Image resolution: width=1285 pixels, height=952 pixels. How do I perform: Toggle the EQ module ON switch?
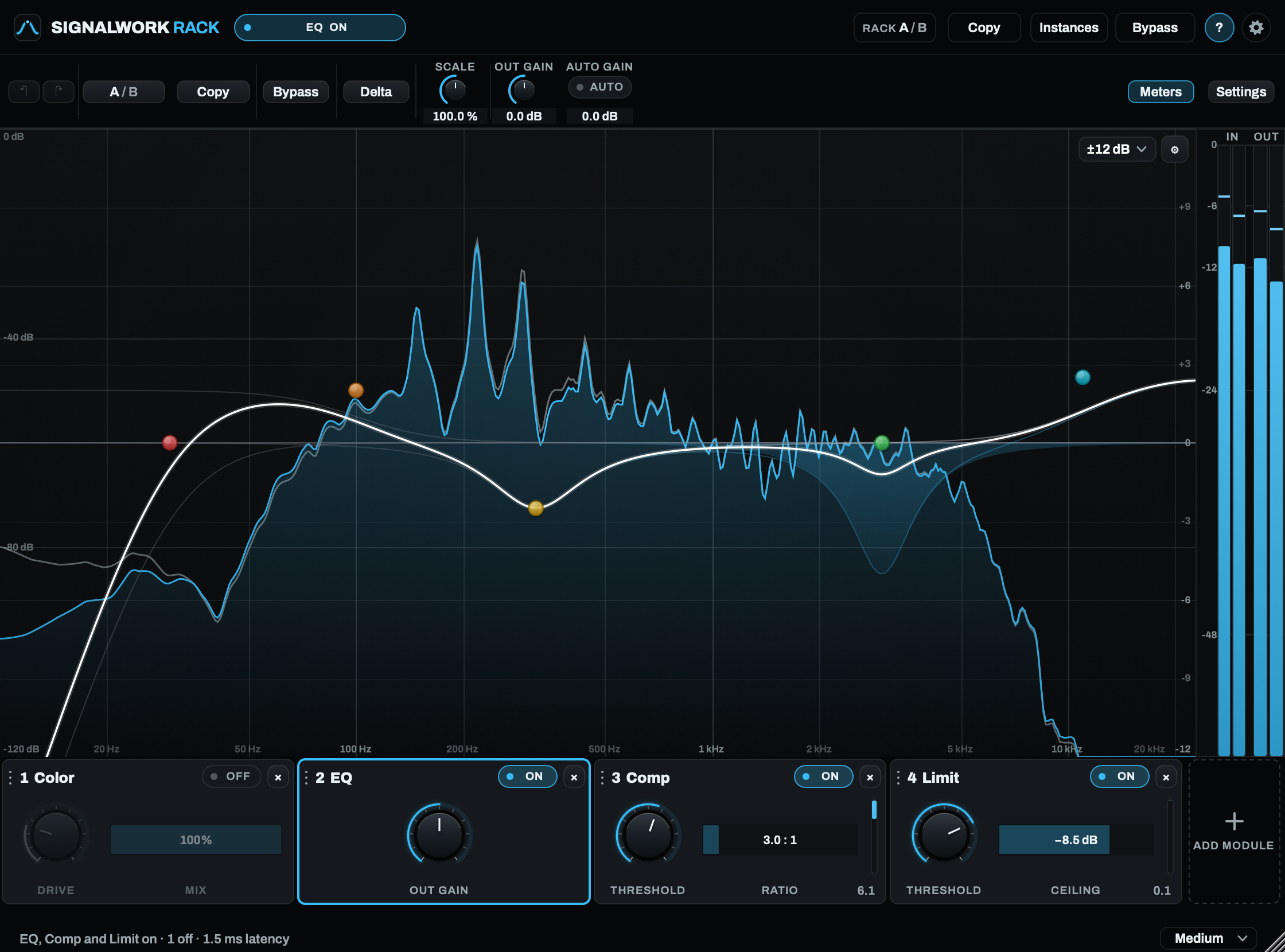(x=528, y=777)
